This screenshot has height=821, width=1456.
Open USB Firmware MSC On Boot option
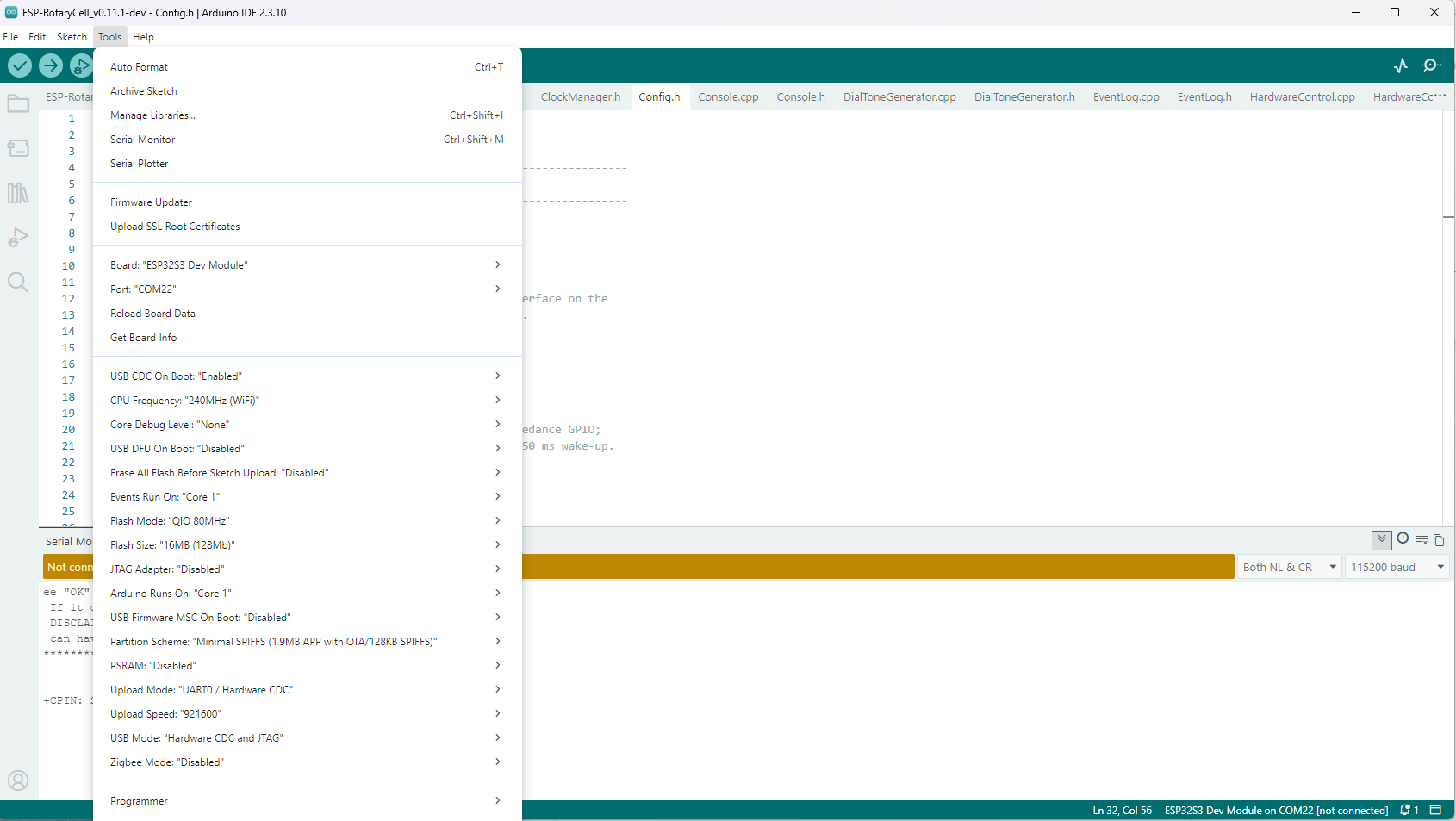coord(307,618)
